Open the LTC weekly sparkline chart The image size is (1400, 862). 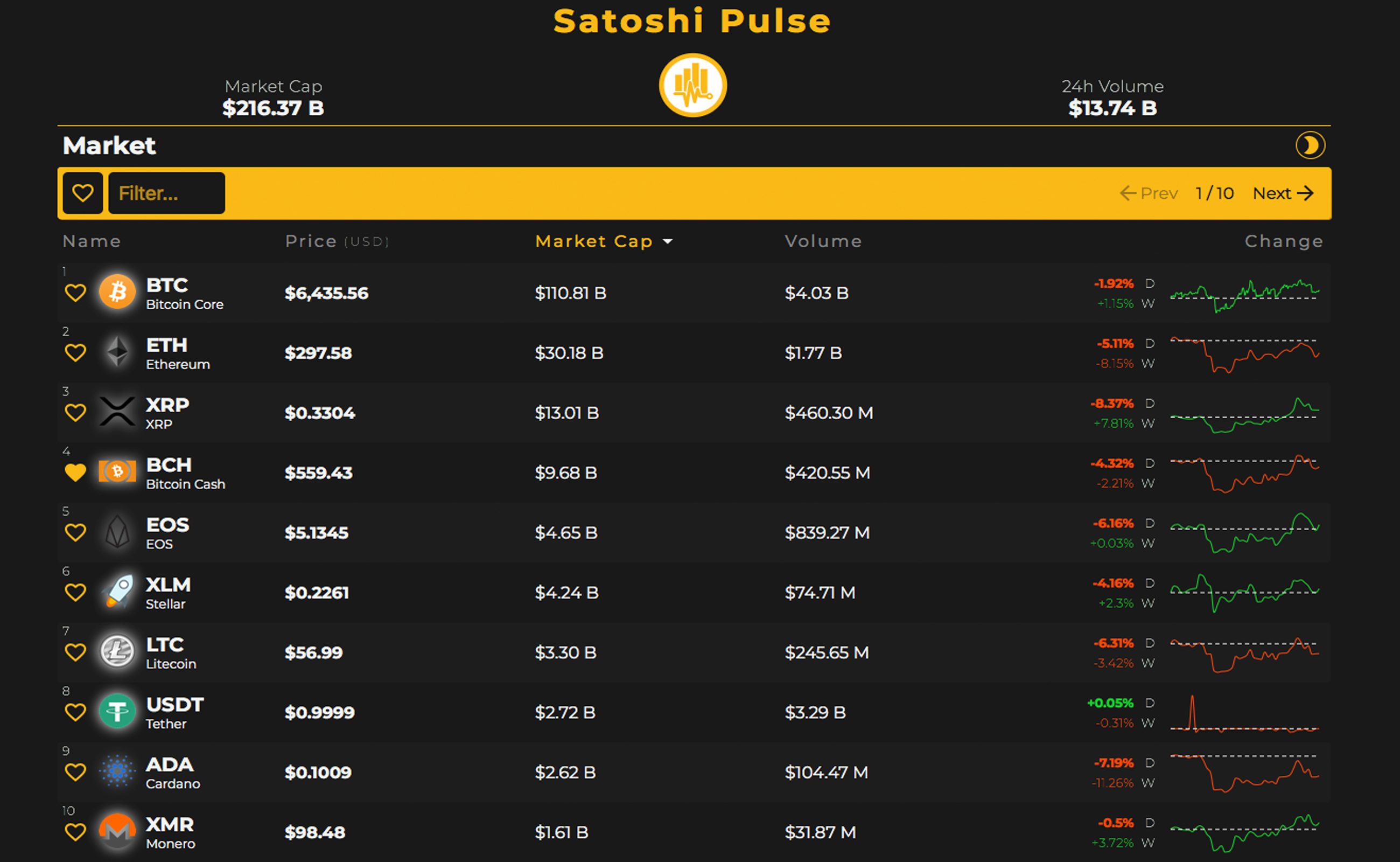click(x=1244, y=655)
